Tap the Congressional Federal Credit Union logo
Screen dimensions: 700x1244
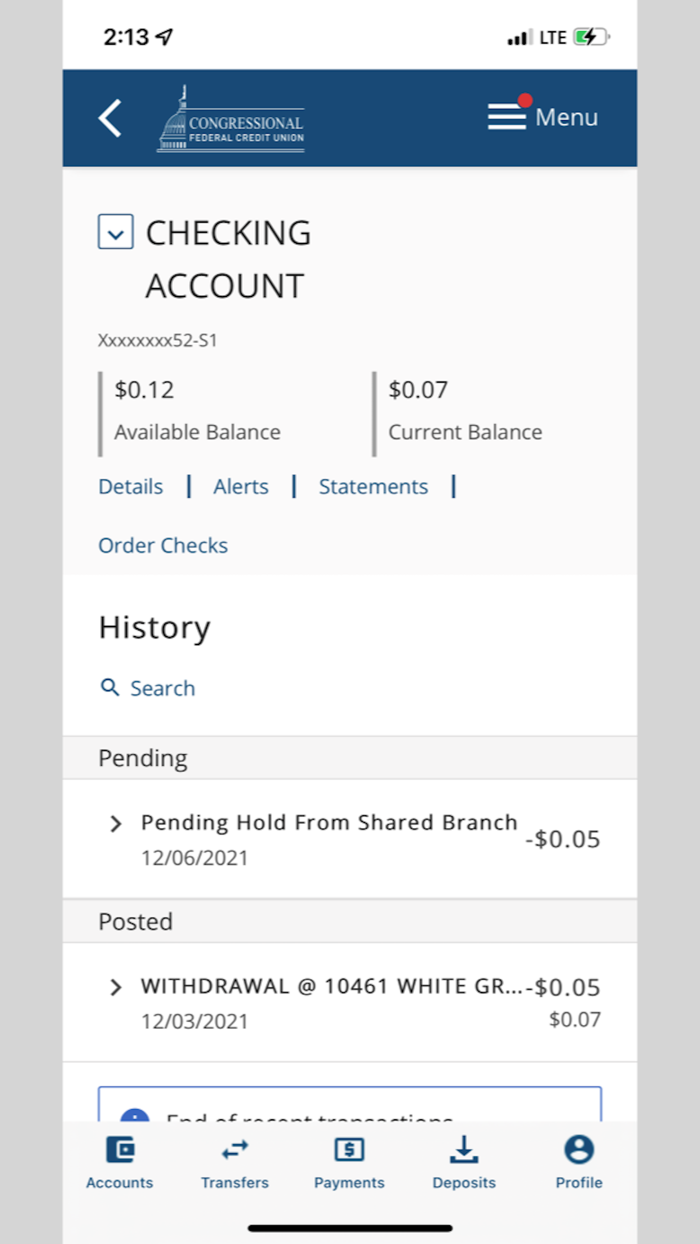click(x=231, y=120)
